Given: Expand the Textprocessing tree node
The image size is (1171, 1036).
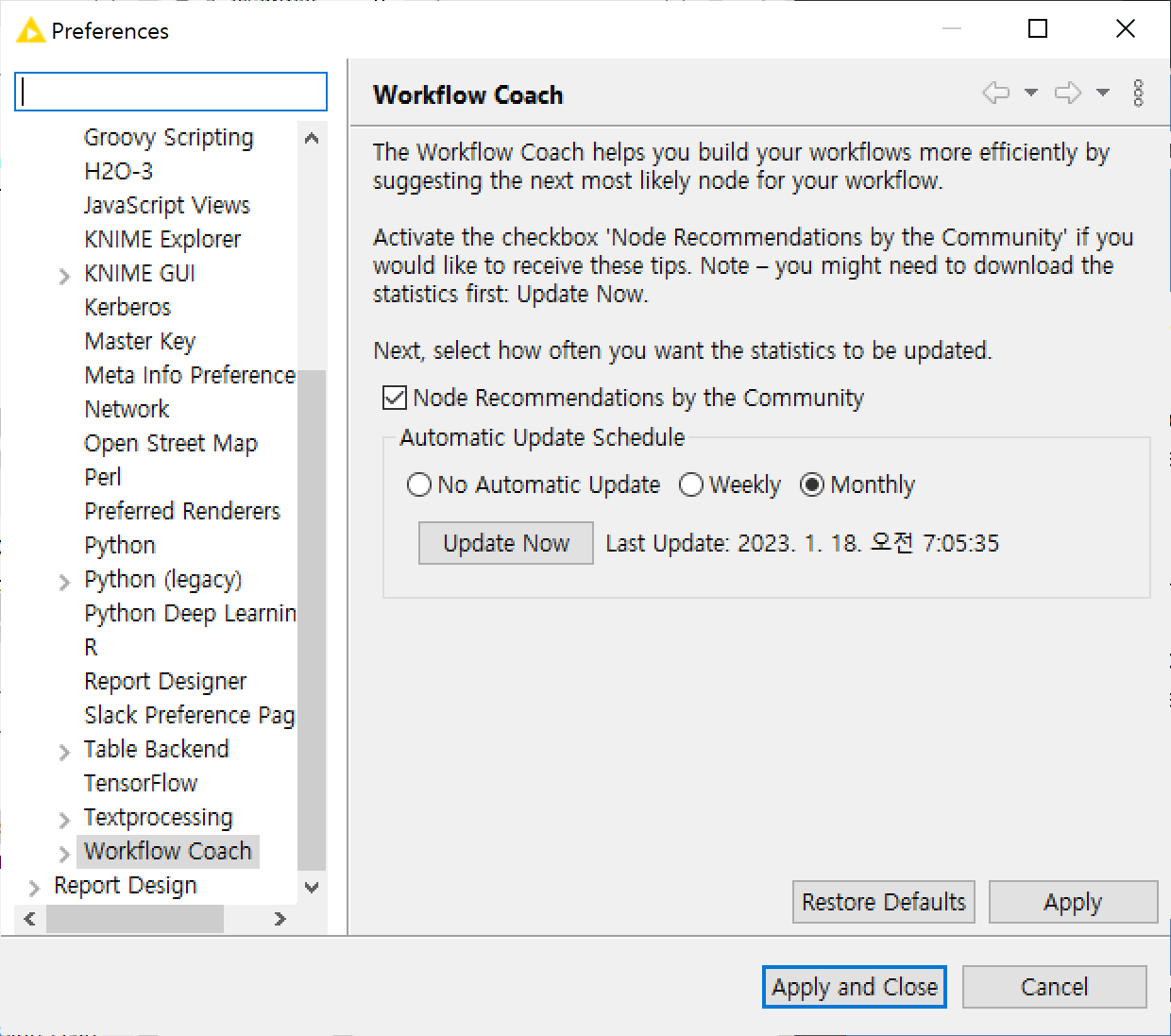Looking at the screenshot, I should pyautogui.click(x=63, y=820).
